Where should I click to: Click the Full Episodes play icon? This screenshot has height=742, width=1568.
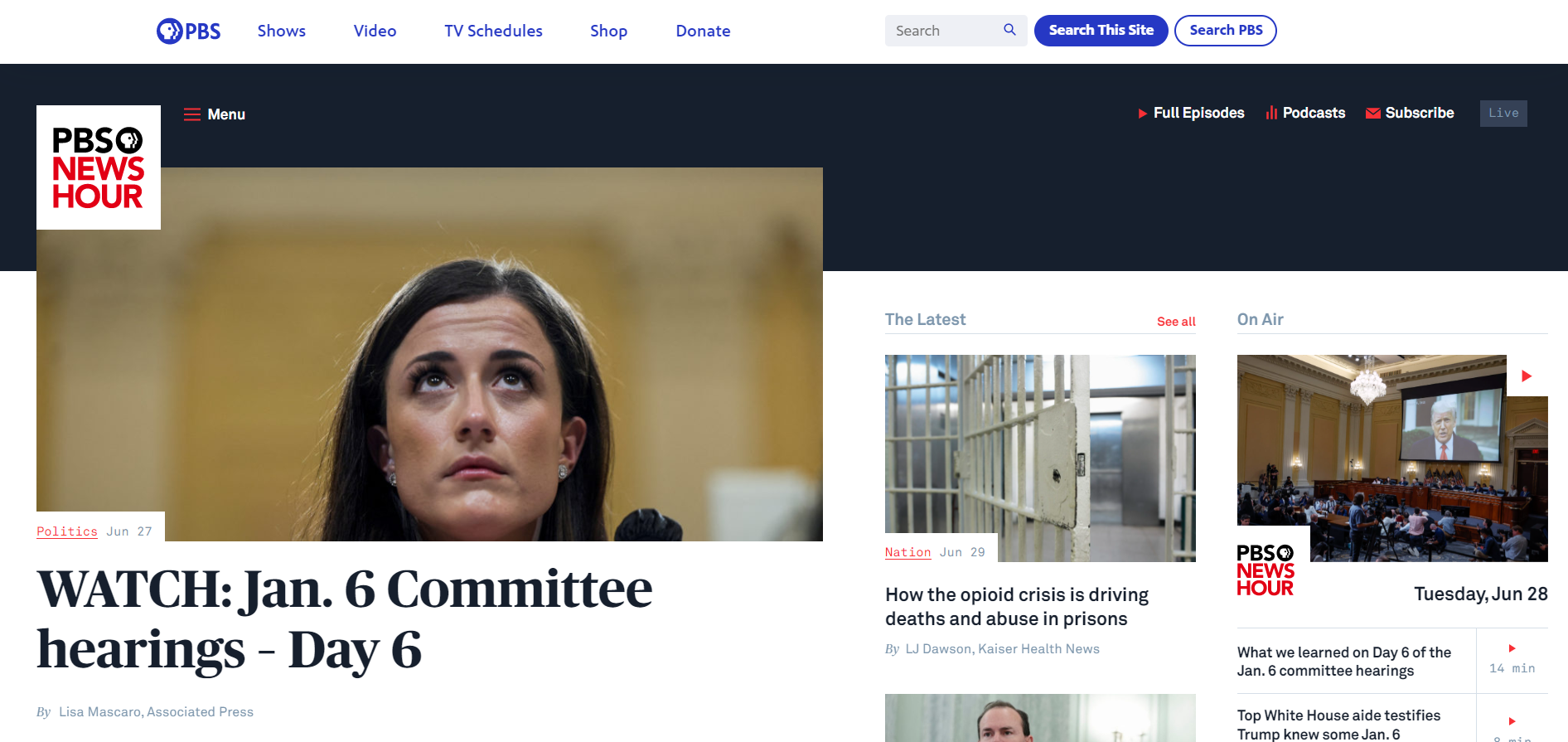[1143, 114]
